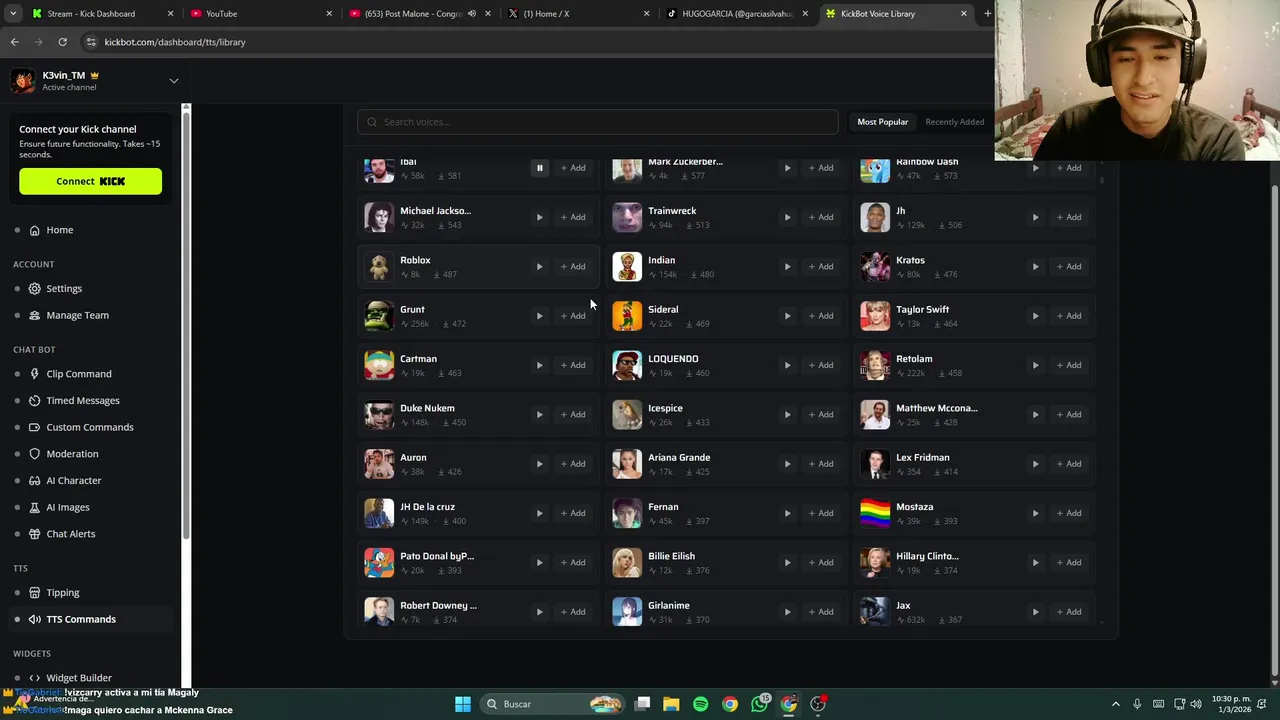Click the Cartman avatar thumbnail
The height and width of the screenshot is (720, 1280).
(x=379, y=365)
